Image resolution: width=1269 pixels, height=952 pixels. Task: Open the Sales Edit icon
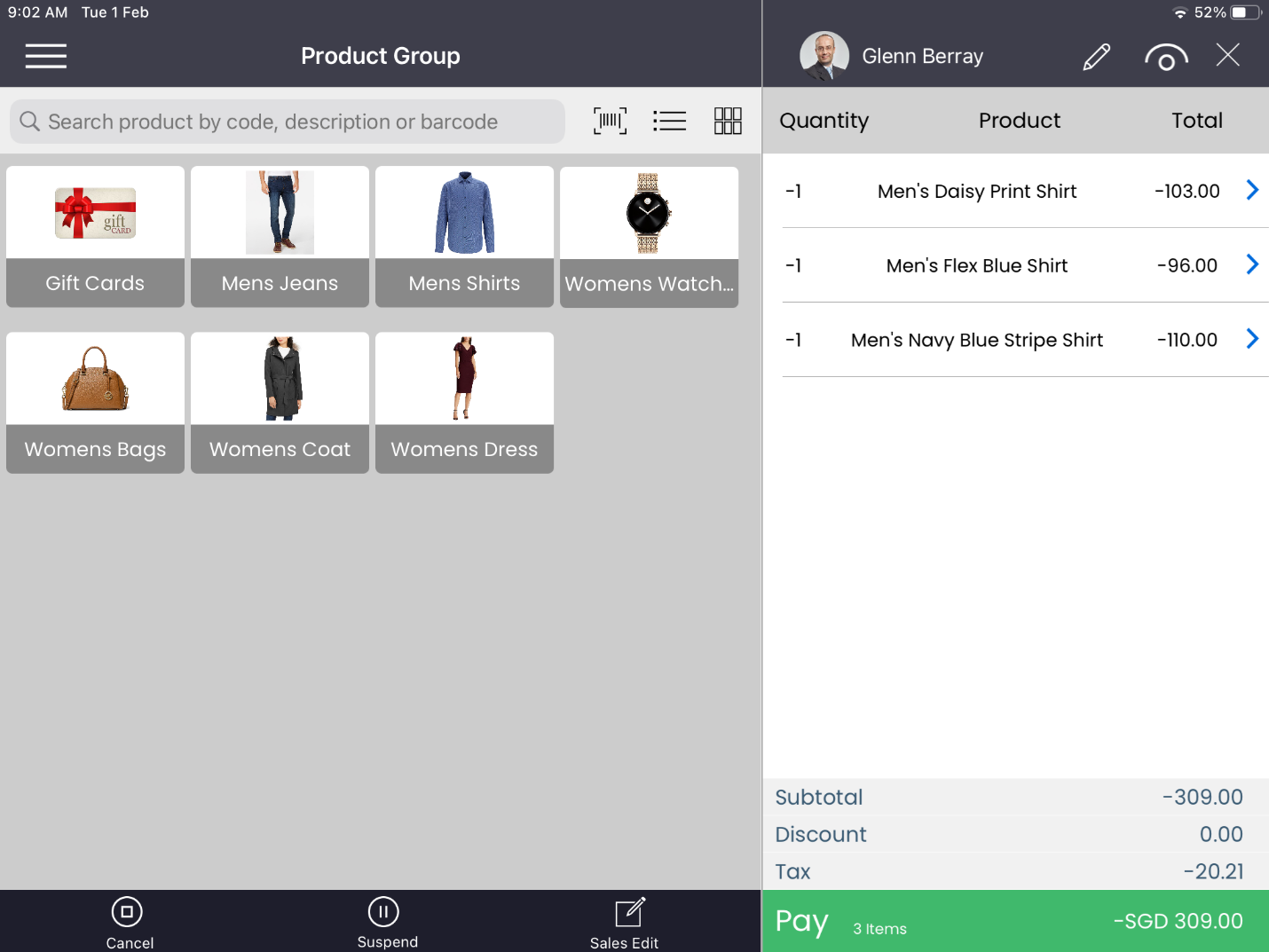[626, 921]
